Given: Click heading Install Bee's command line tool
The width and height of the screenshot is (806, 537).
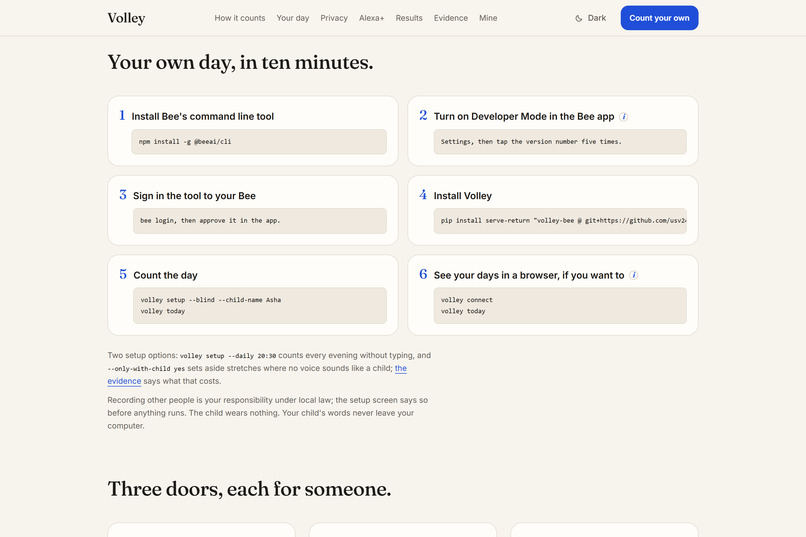Looking at the screenshot, I should 203,117.
